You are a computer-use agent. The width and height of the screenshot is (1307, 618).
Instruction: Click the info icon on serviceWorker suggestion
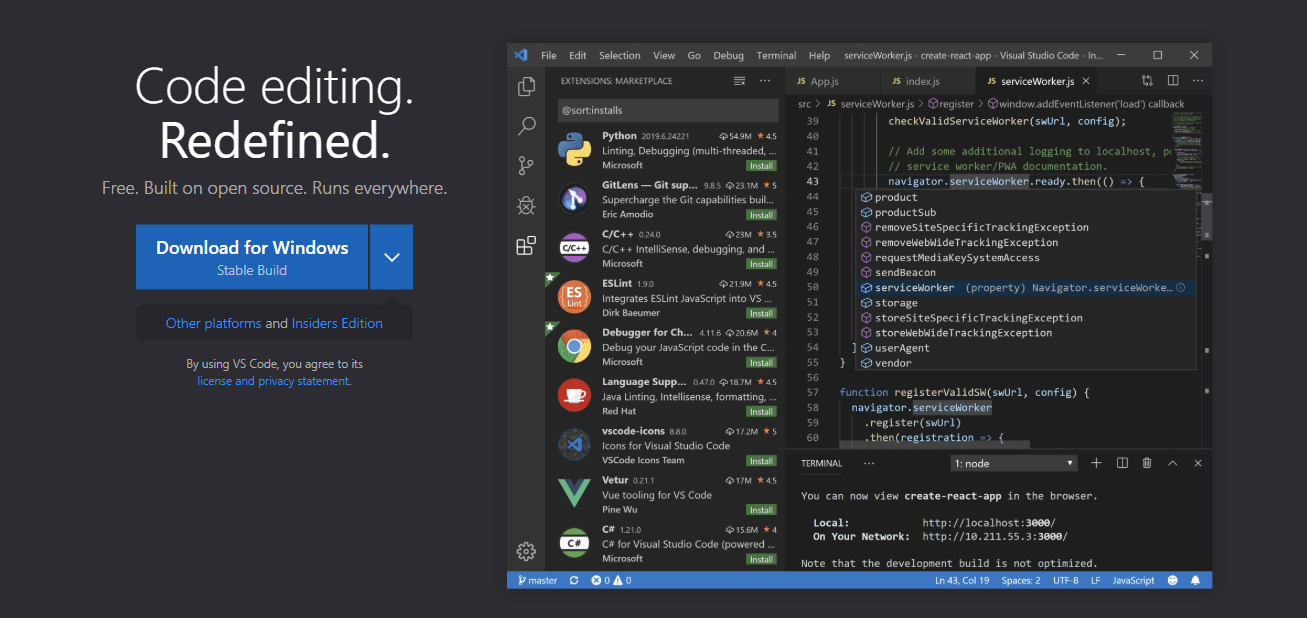coord(1181,288)
